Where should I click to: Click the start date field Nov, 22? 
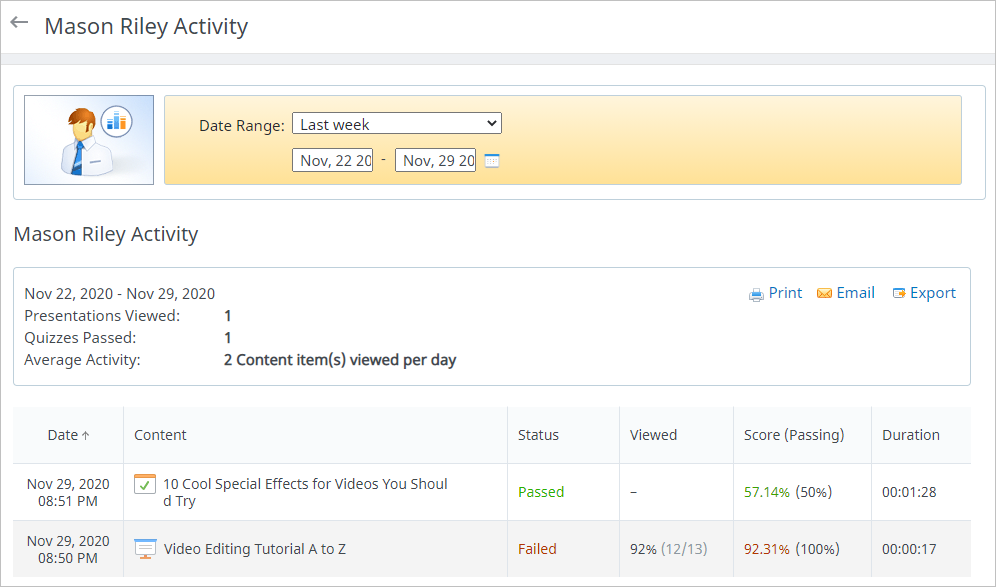(332, 160)
